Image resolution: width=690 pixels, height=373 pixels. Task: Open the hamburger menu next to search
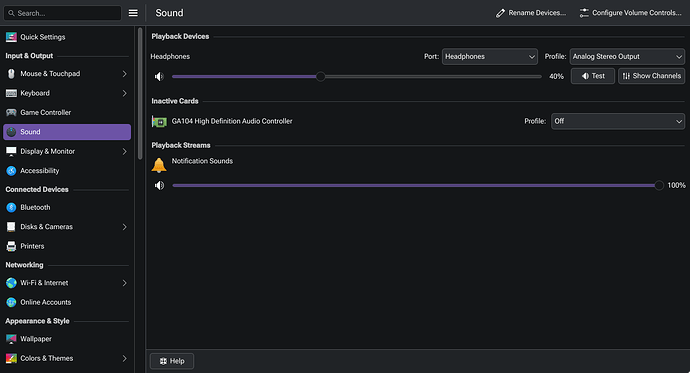coord(133,13)
